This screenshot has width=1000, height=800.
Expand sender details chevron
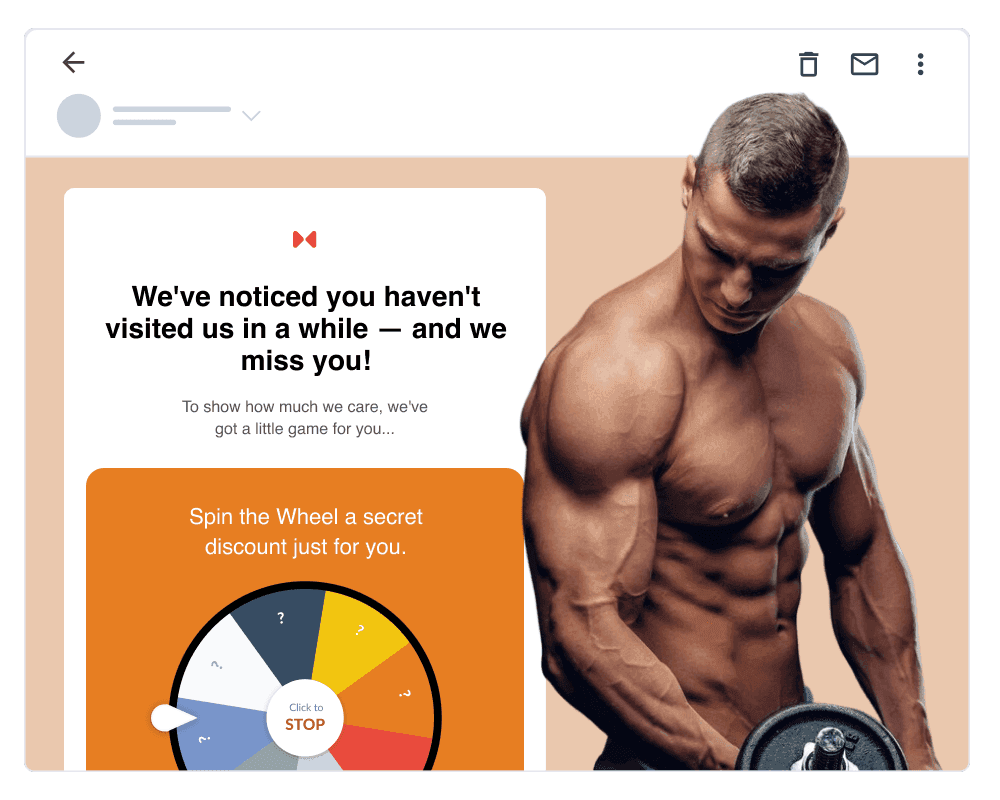click(251, 115)
